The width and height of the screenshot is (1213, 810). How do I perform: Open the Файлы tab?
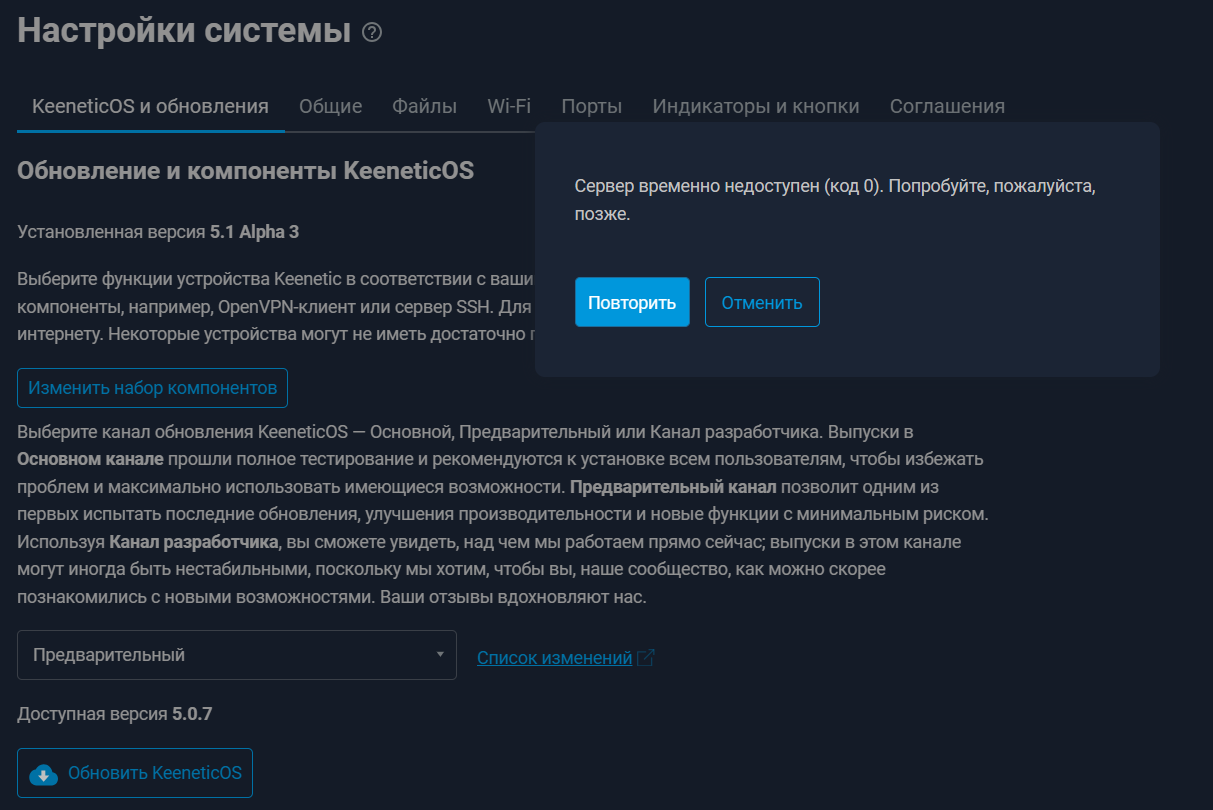click(x=424, y=106)
